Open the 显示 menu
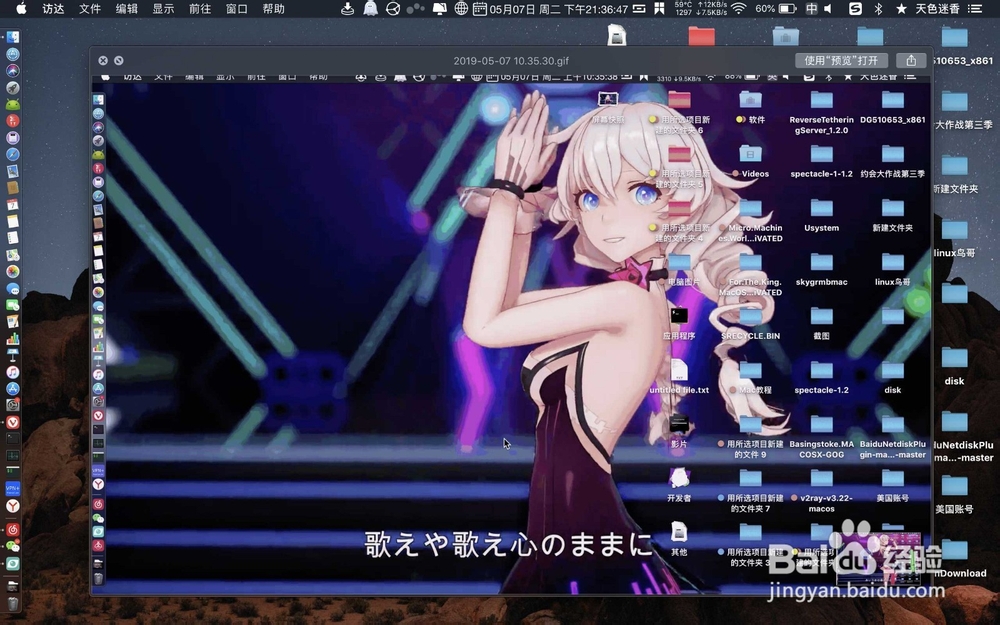The width and height of the screenshot is (1000, 625). coord(163,9)
